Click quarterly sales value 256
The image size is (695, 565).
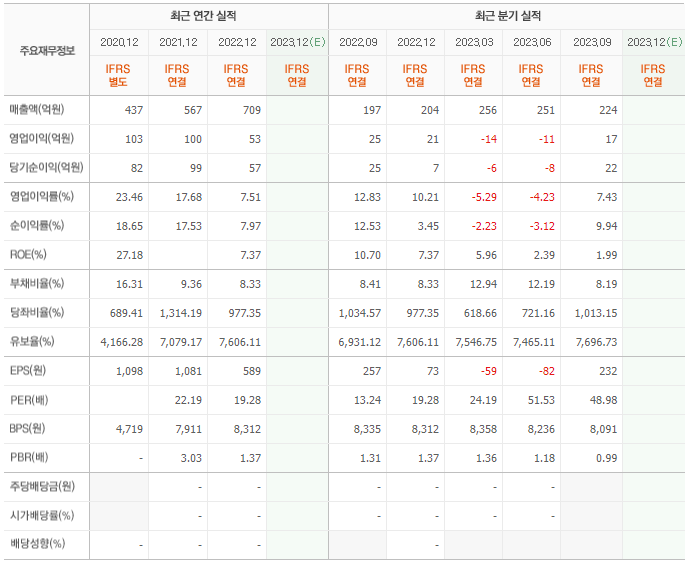tap(488, 110)
